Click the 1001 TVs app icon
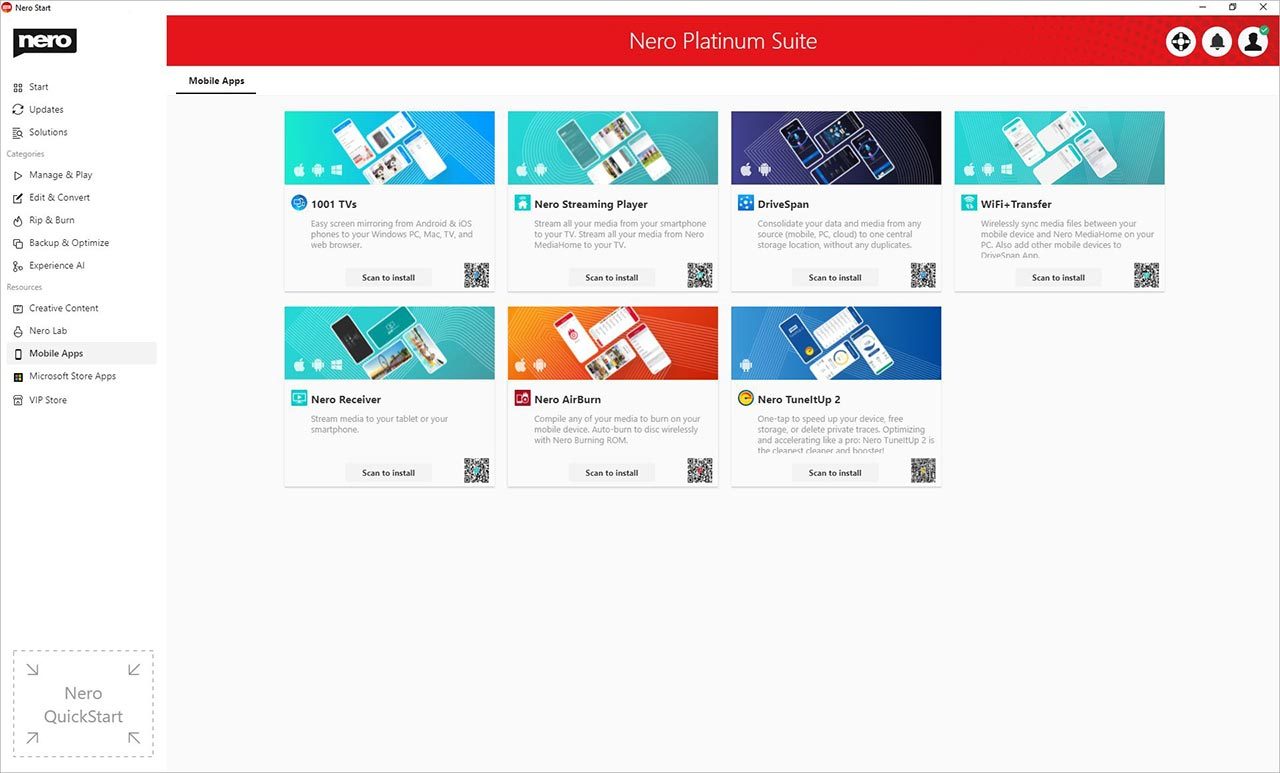1280x773 pixels. point(299,203)
